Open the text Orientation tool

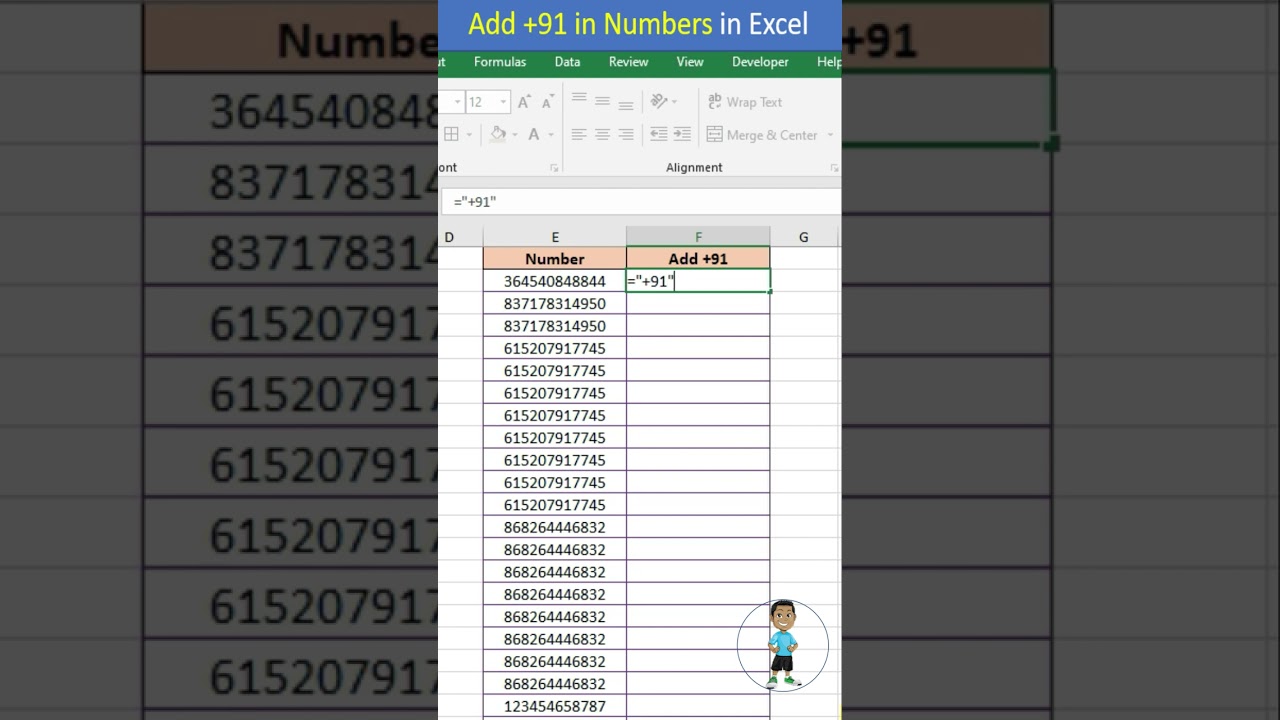tap(658, 101)
